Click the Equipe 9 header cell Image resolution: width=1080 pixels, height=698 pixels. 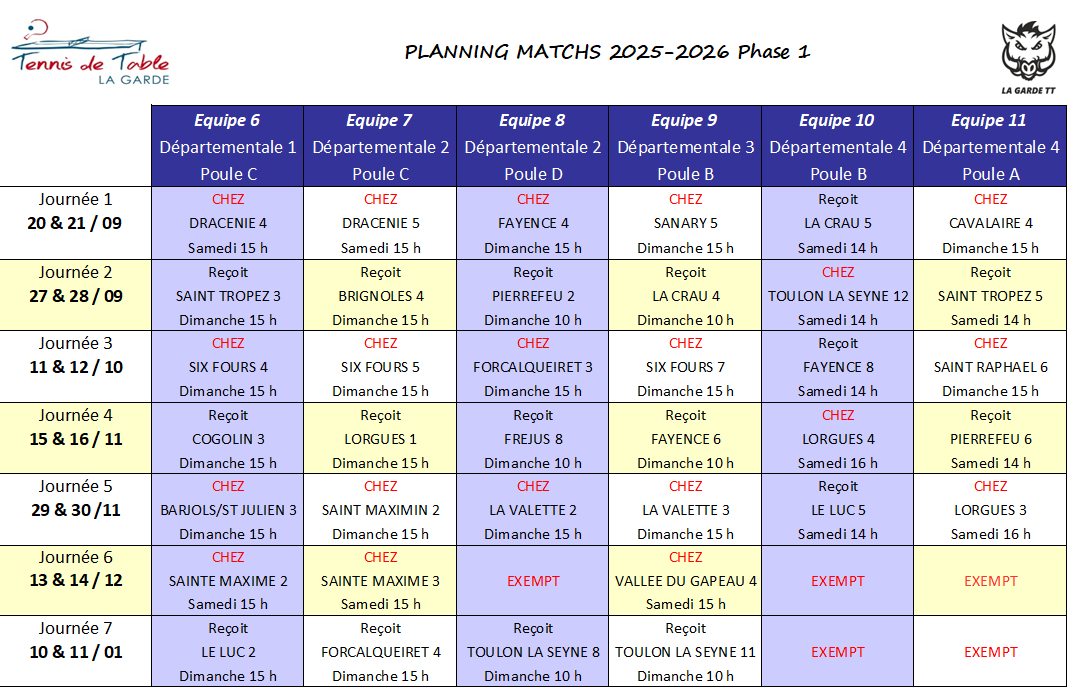pyautogui.click(x=685, y=121)
